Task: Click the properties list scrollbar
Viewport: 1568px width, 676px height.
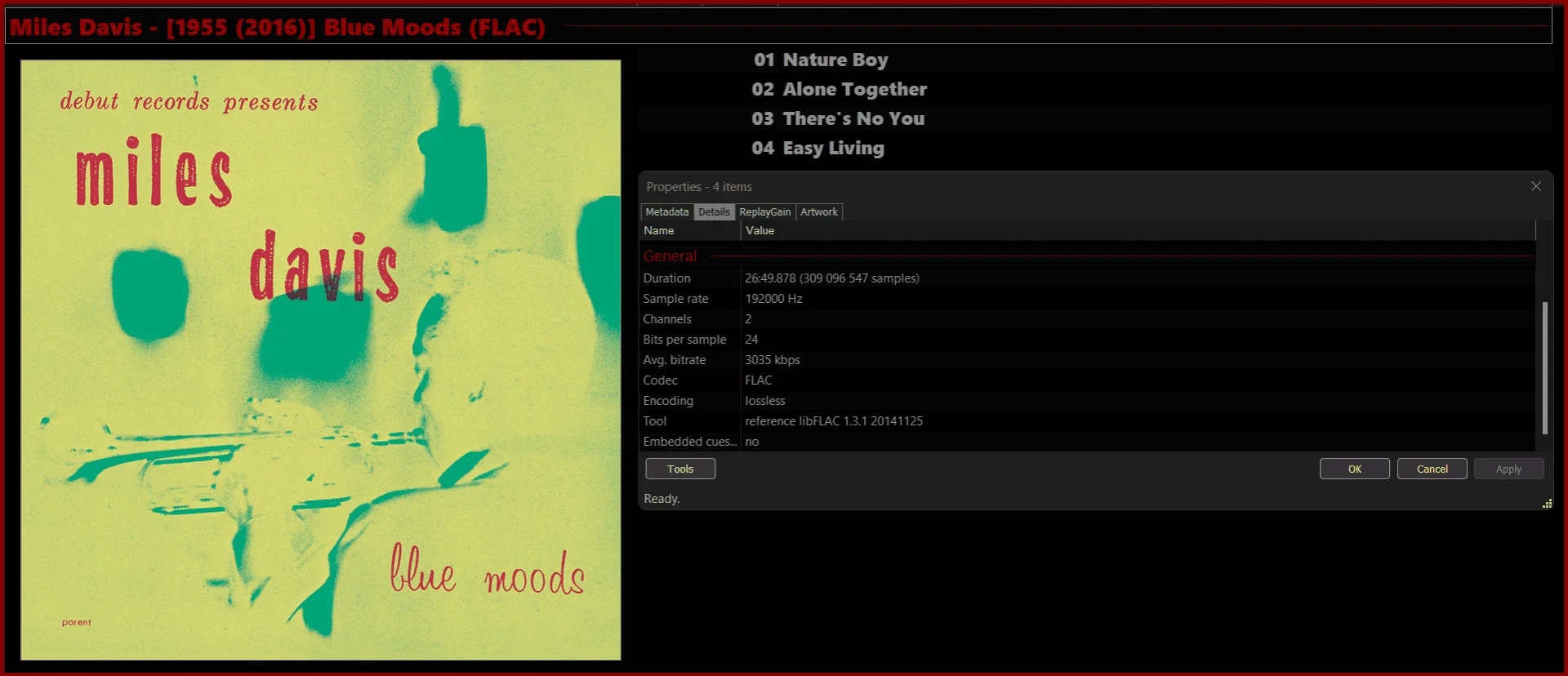Action: [1544, 367]
